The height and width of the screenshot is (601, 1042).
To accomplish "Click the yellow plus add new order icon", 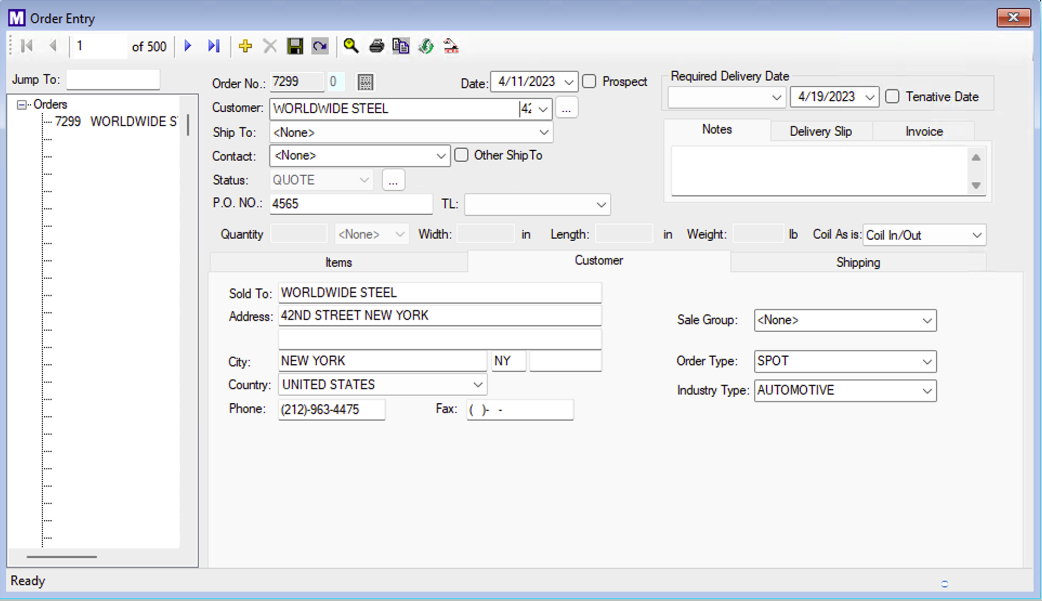I will [x=245, y=46].
